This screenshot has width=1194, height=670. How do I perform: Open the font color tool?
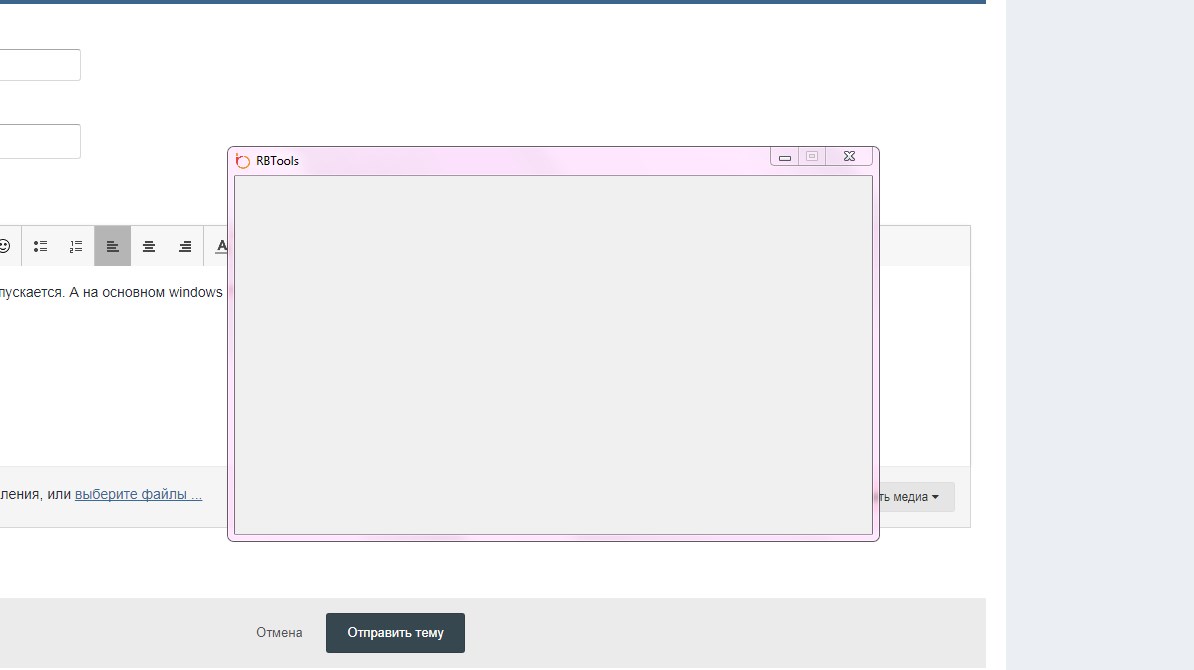coord(221,246)
